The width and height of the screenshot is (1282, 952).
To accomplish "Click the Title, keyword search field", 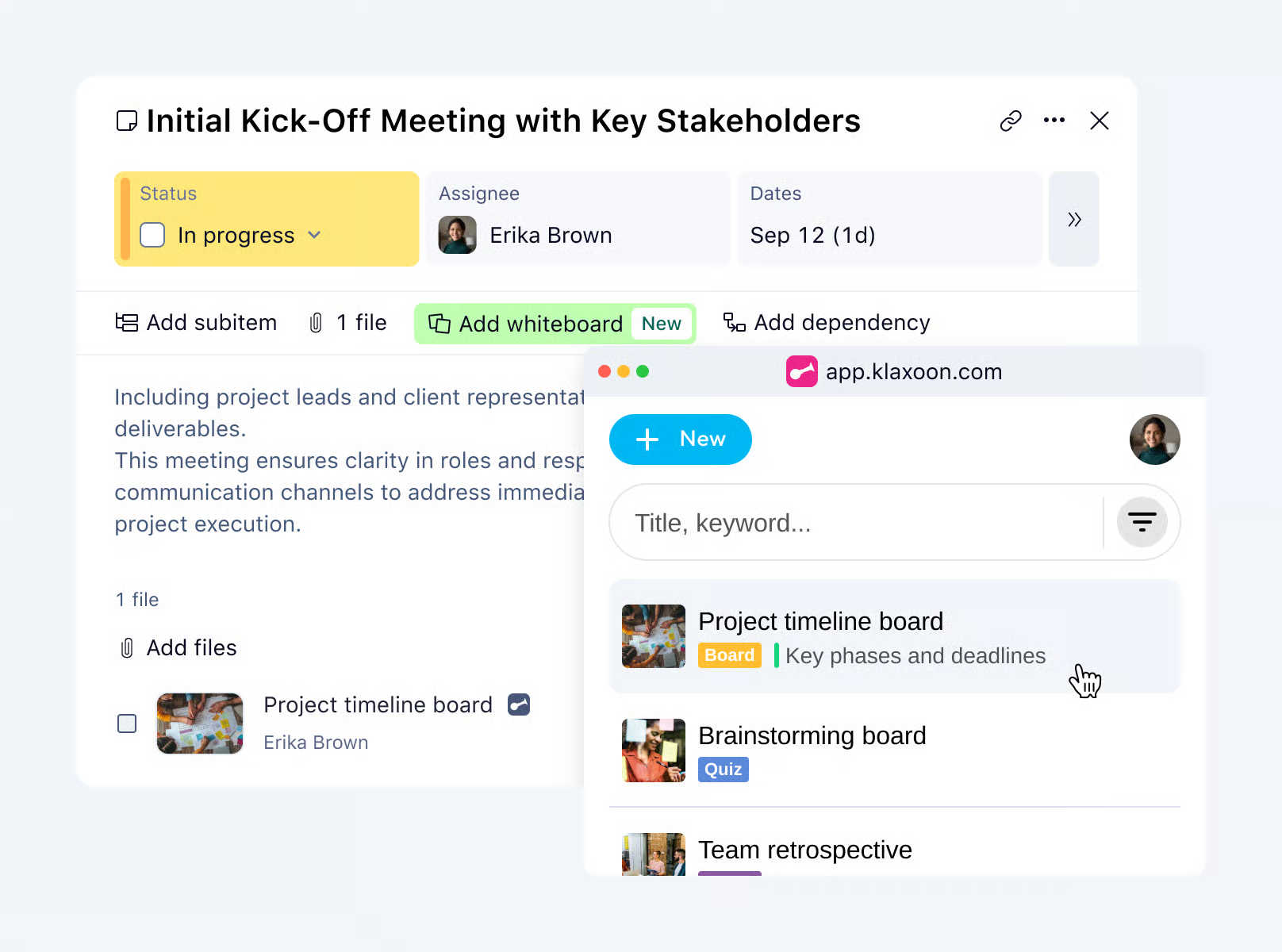I will tap(857, 523).
